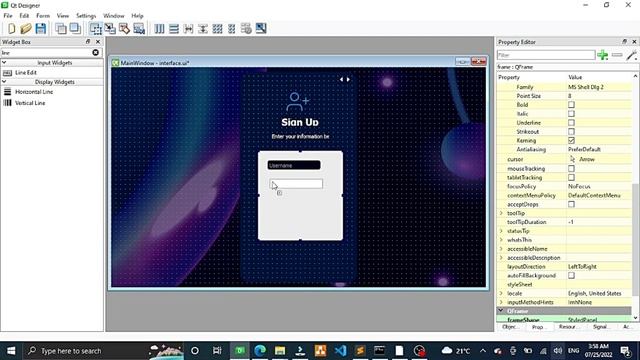The width and height of the screenshot is (640, 360).
Task: Open the Form menu
Action: [43, 16]
